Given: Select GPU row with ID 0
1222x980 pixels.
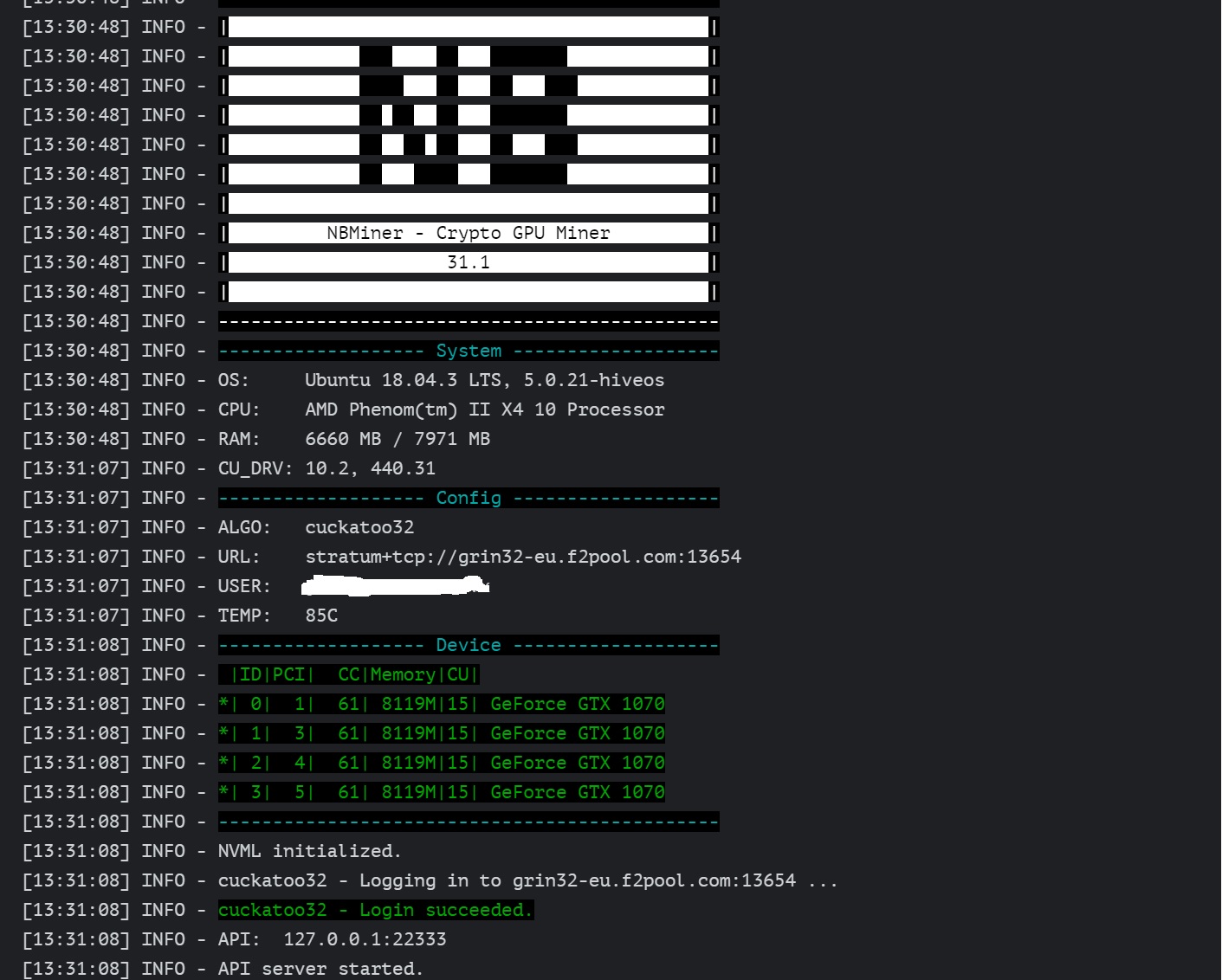Looking at the screenshot, I should point(442,704).
